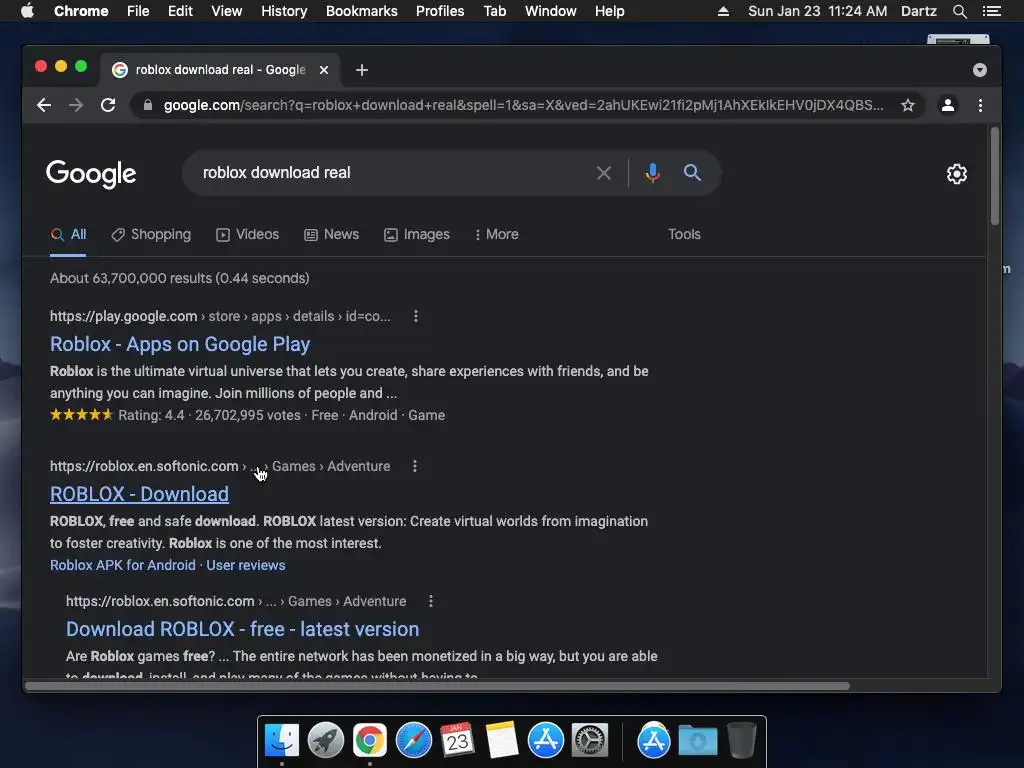Open the Chrome profile avatar icon
The width and height of the screenshot is (1024, 768).
948,105
